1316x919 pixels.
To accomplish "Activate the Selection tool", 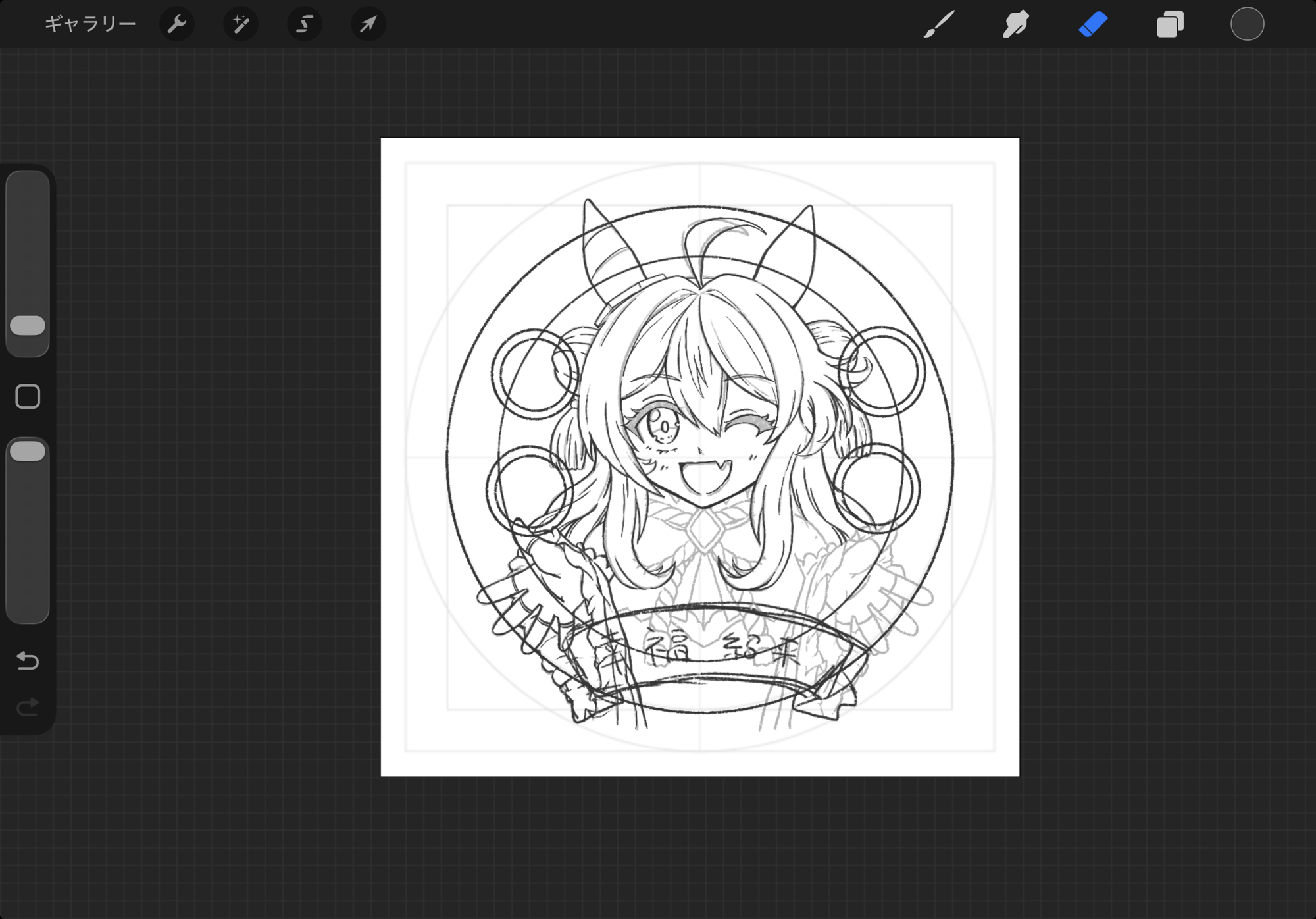I will pos(304,24).
